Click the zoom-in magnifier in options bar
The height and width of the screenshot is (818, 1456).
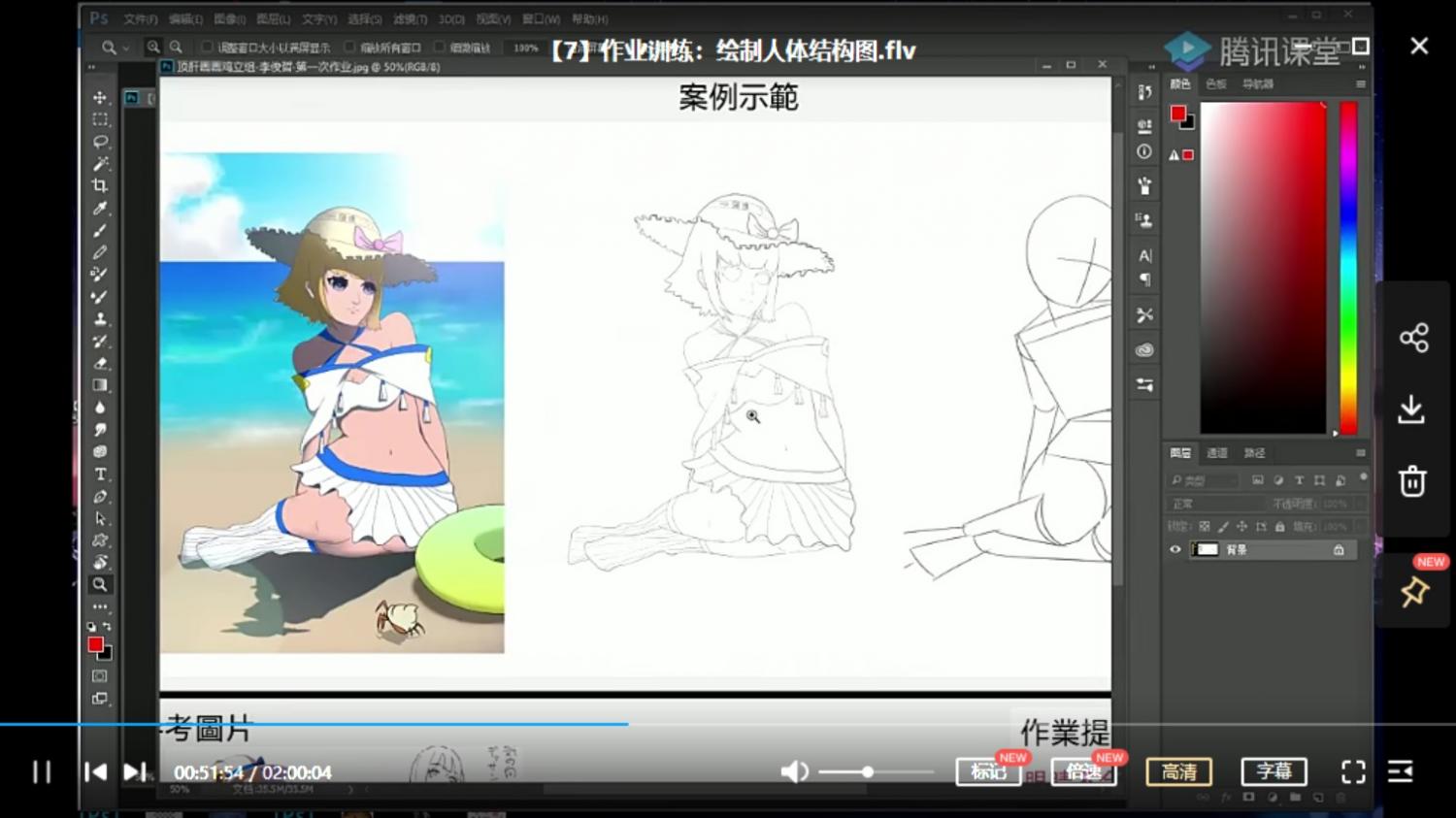[x=153, y=47]
